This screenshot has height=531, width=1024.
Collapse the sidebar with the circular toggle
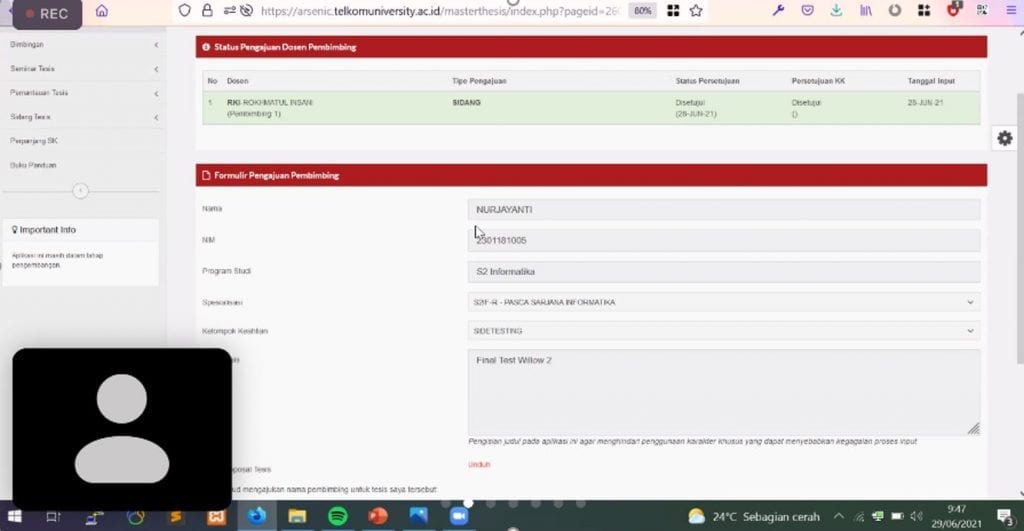click(81, 191)
